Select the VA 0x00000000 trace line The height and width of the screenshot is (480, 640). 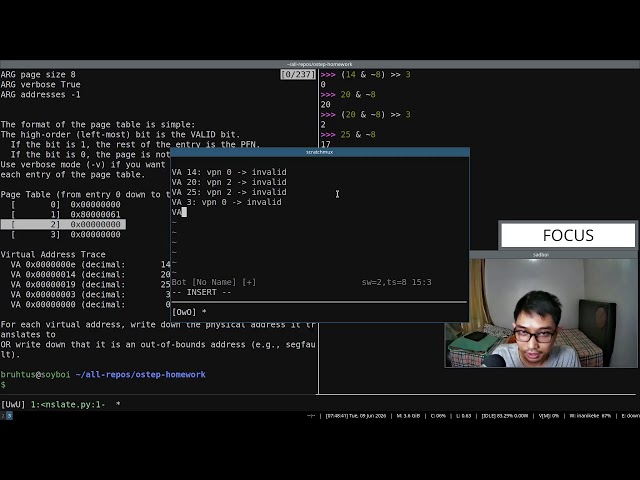(x=91, y=304)
